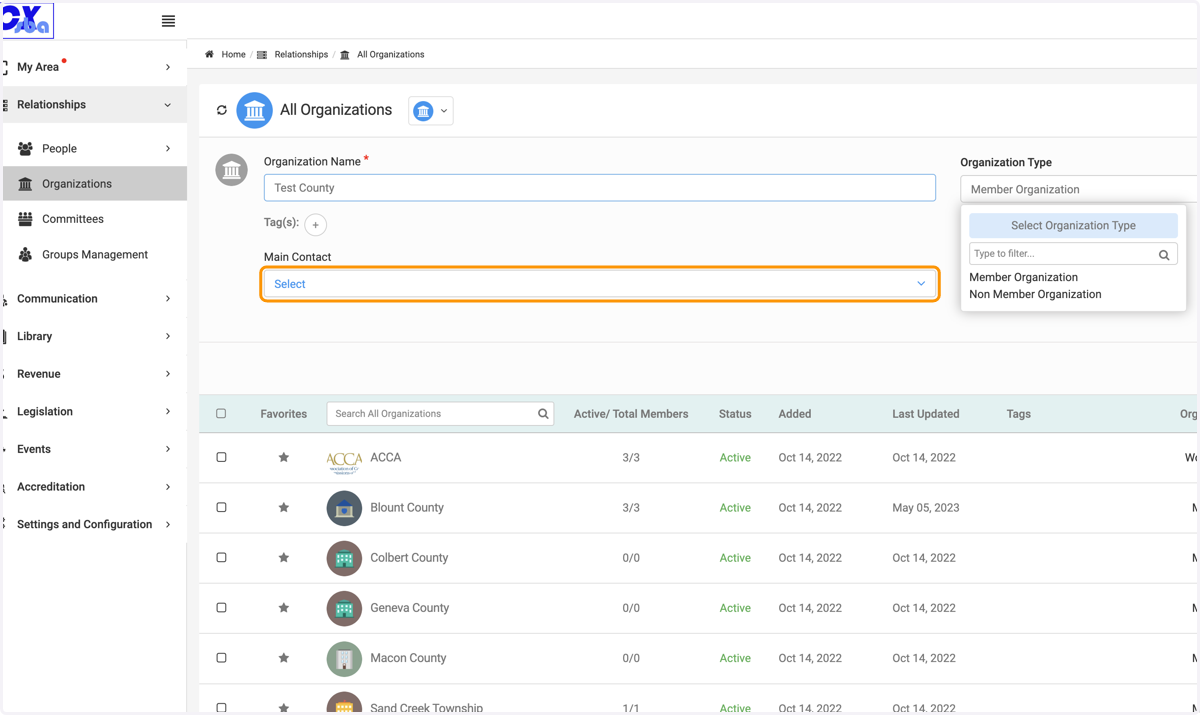1200x715 pixels.
Task: Open the Main Contact Select dropdown
Action: 600,284
